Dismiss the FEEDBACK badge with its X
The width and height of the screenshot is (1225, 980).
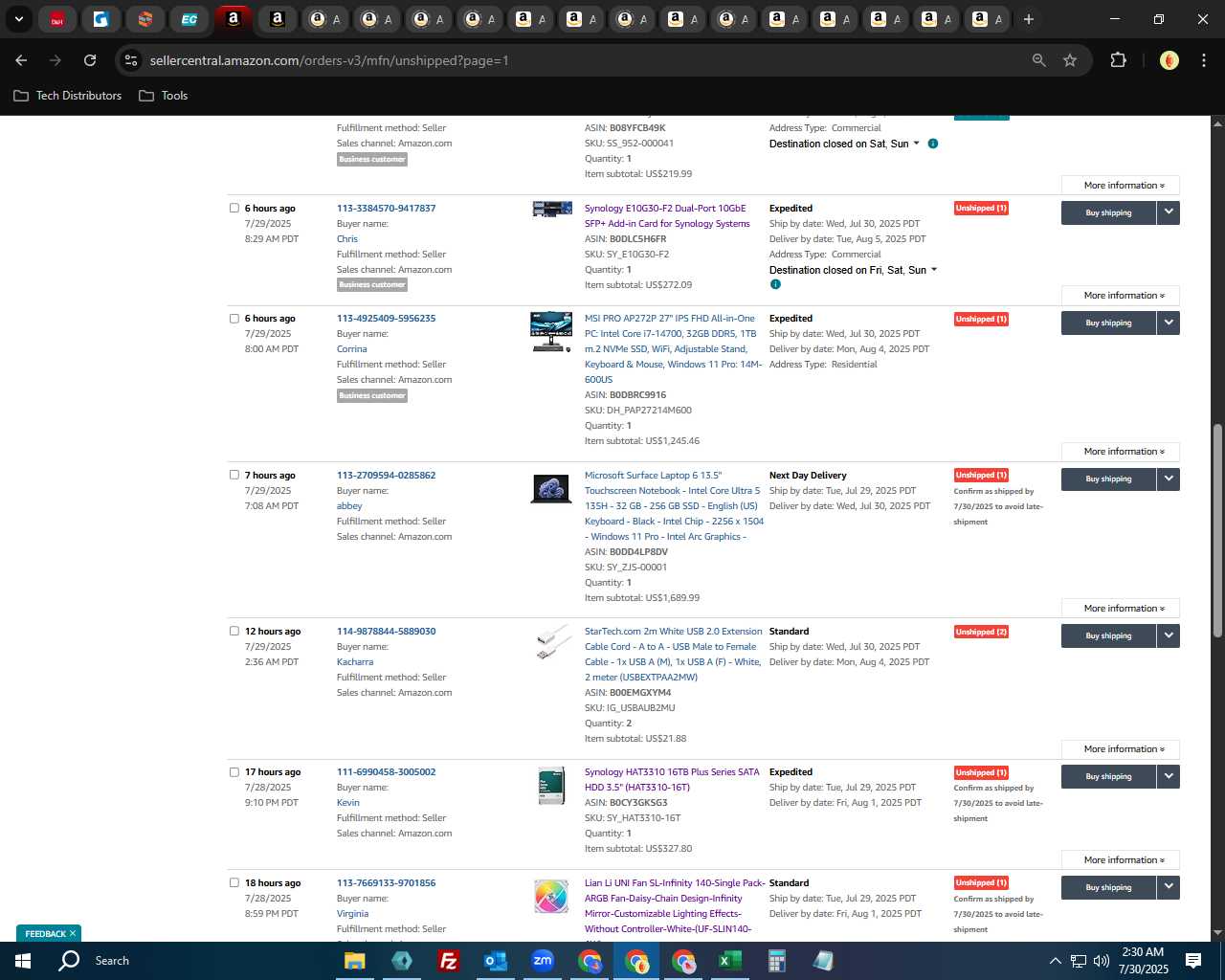click(x=73, y=933)
